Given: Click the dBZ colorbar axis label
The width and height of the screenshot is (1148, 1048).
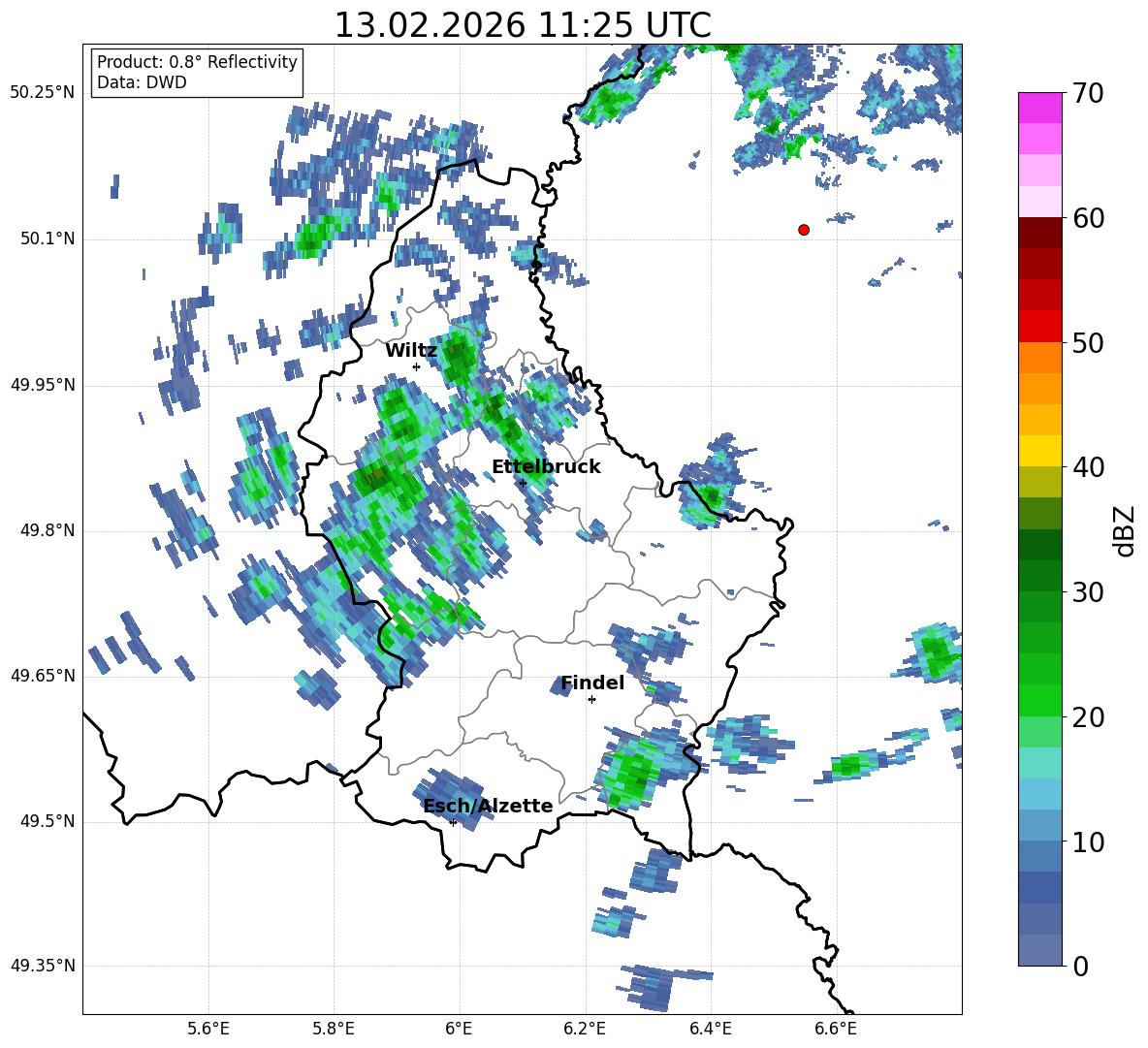Looking at the screenshot, I should (1123, 530).
